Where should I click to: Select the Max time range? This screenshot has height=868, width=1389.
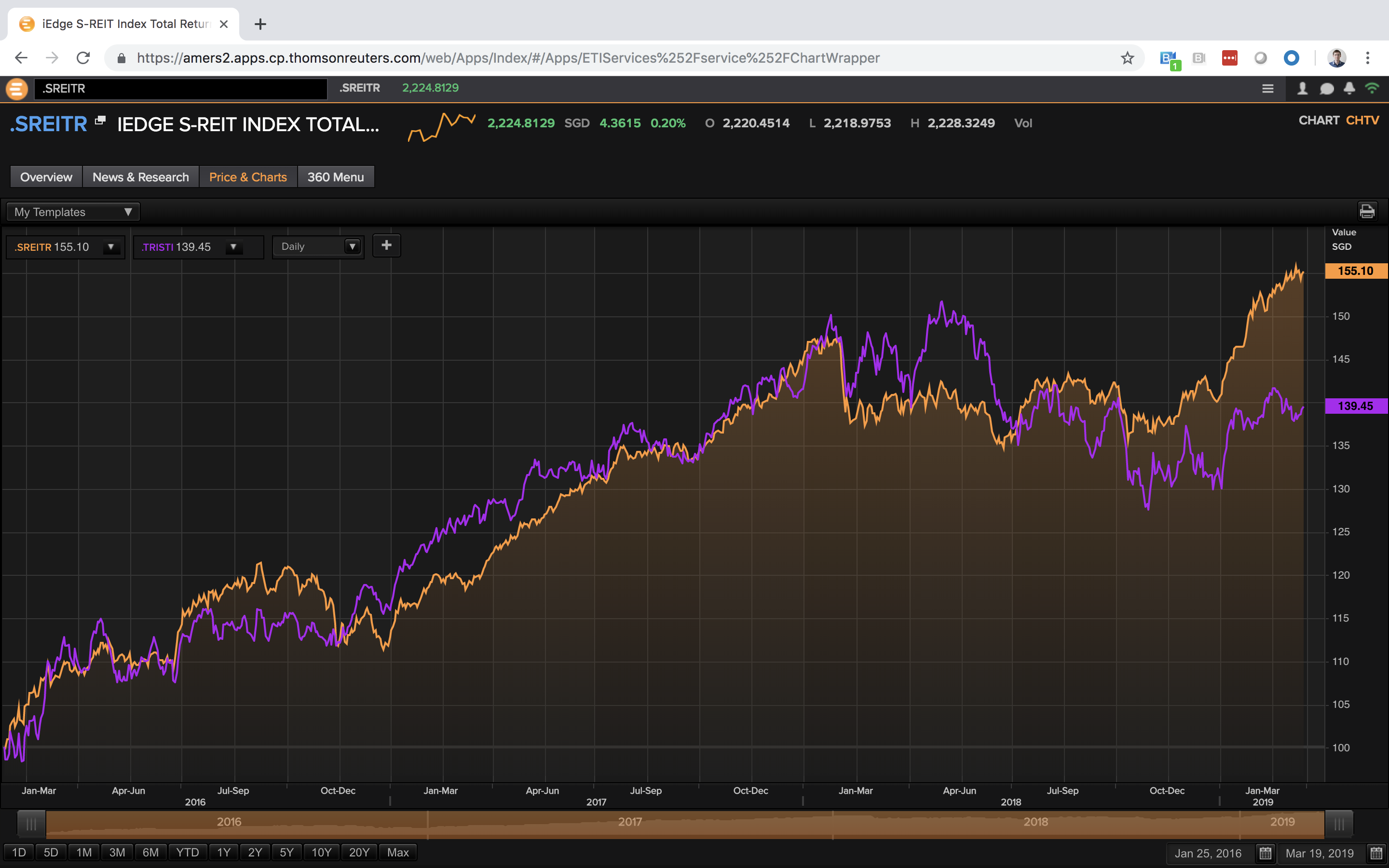[398, 853]
